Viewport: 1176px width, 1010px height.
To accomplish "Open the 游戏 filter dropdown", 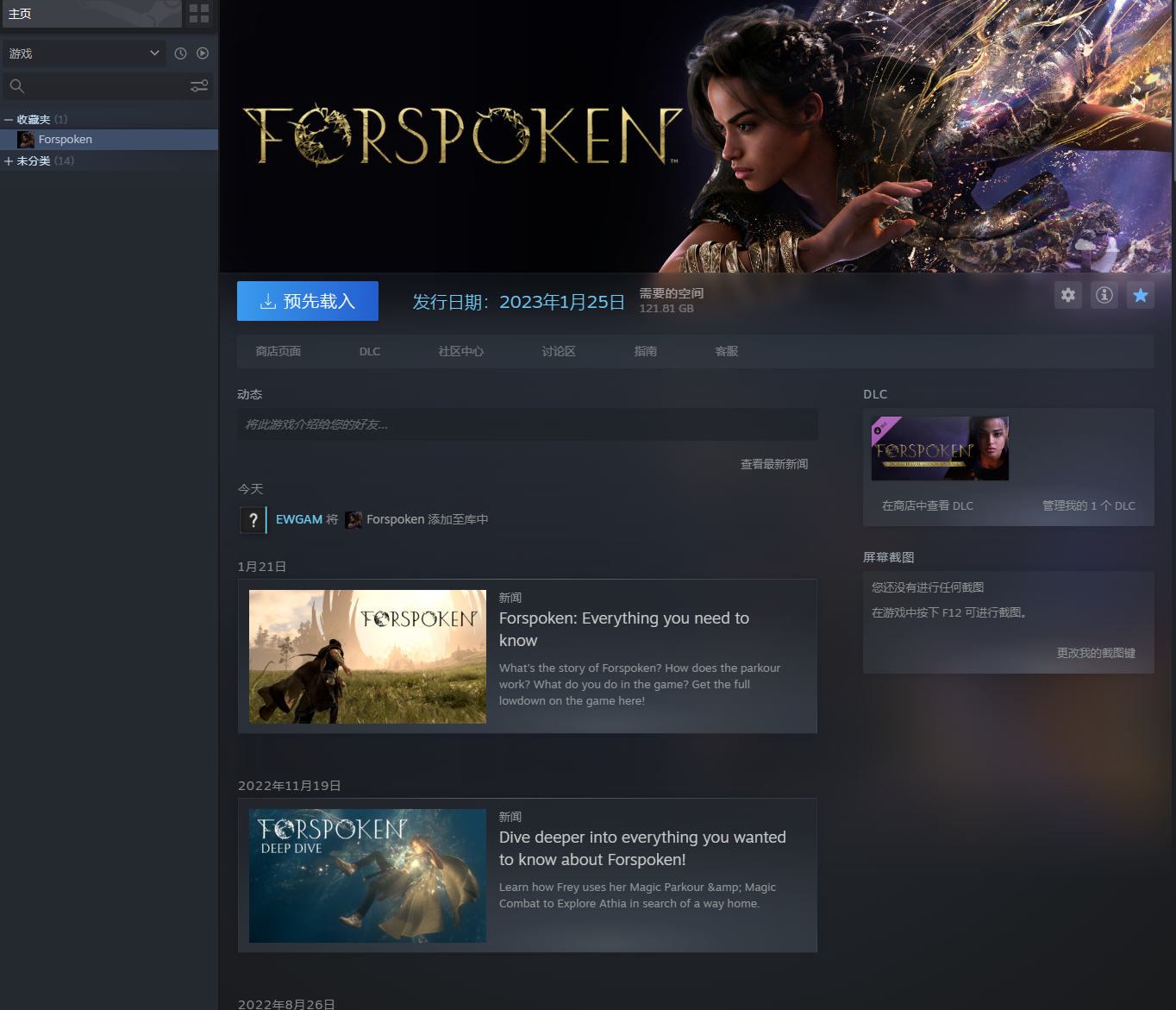I will pos(84,53).
